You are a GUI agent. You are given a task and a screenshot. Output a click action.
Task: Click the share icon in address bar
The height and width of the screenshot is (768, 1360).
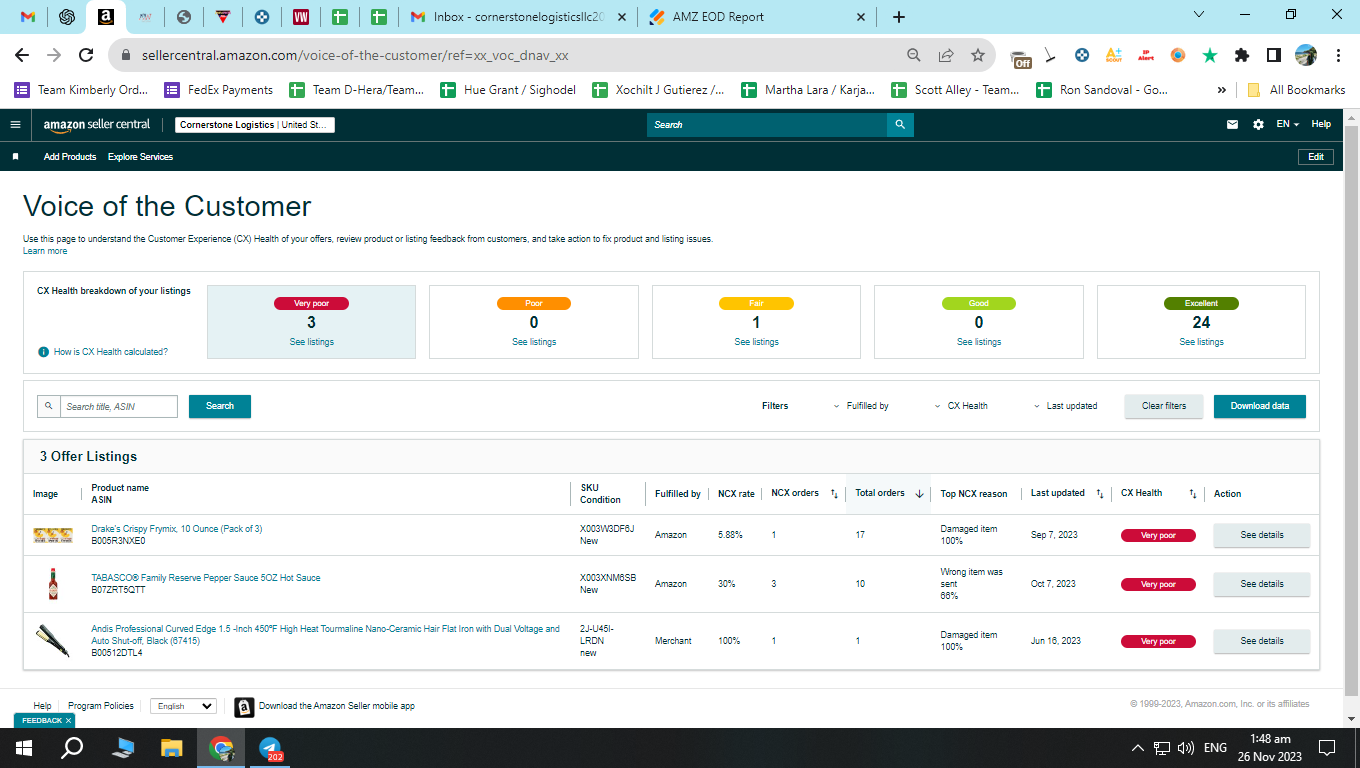[946, 55]
